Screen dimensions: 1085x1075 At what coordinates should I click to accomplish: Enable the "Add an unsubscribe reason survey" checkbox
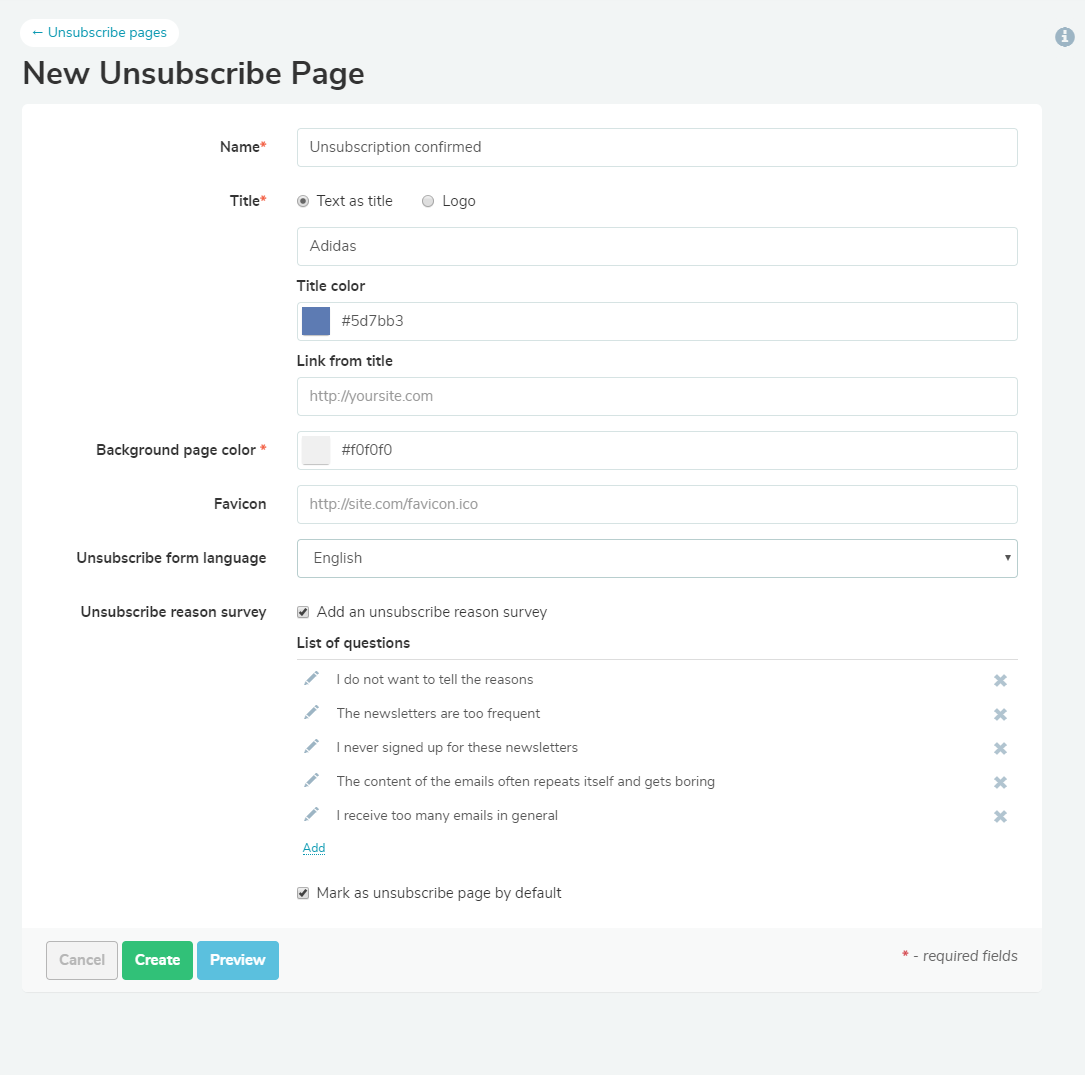(303, 611)
